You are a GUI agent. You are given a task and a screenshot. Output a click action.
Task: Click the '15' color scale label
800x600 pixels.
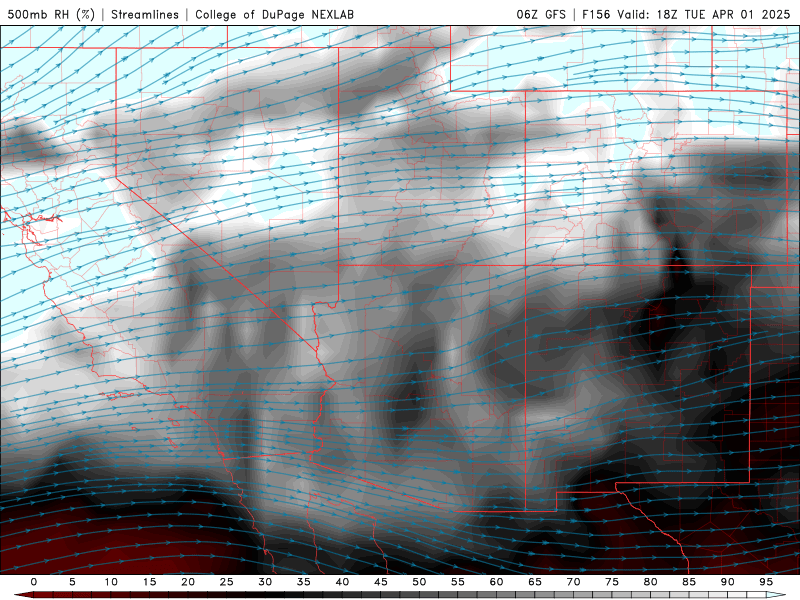(149, 582)
